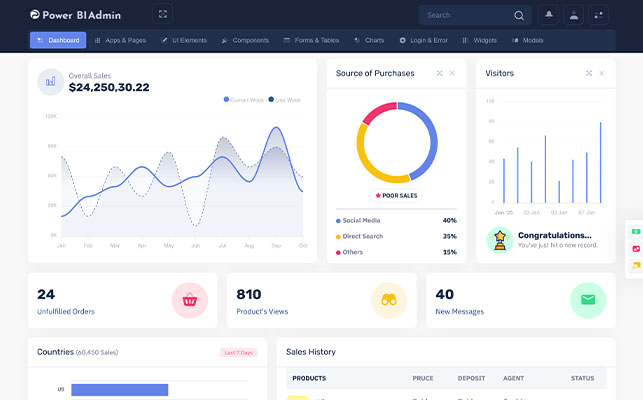Open the notifications bell icon
The width and height of the screenshot is (643, 400).
coord(548,15)
